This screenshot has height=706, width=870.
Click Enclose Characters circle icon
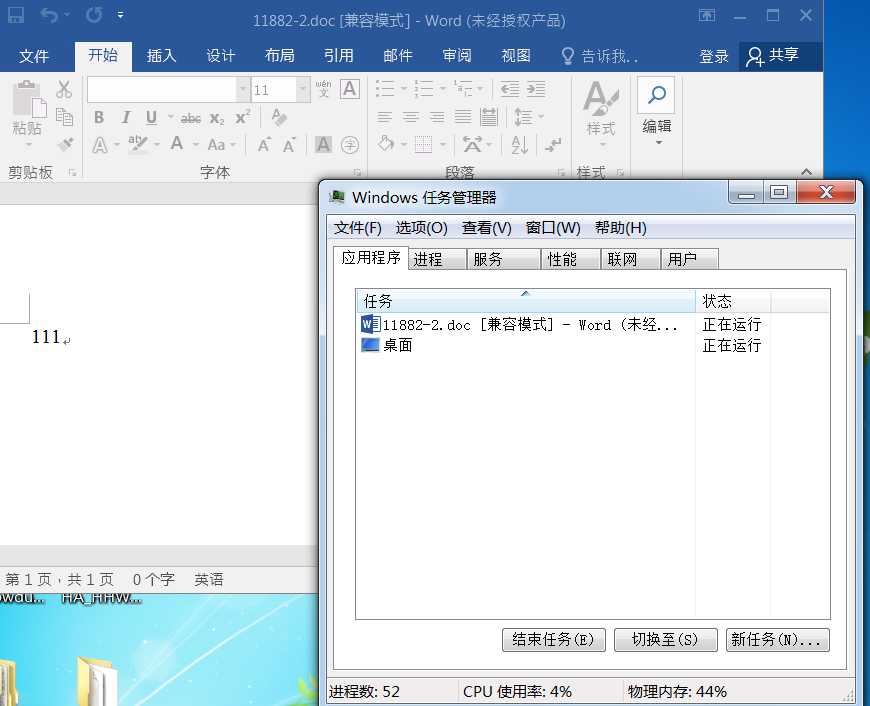tap(350, 145)
